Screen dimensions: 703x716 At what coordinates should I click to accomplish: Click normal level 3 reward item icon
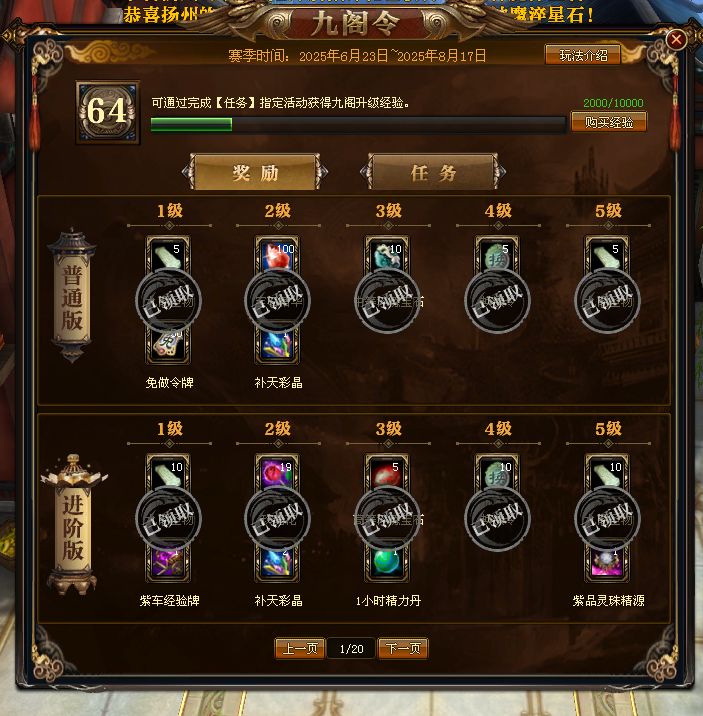point(387,255)
